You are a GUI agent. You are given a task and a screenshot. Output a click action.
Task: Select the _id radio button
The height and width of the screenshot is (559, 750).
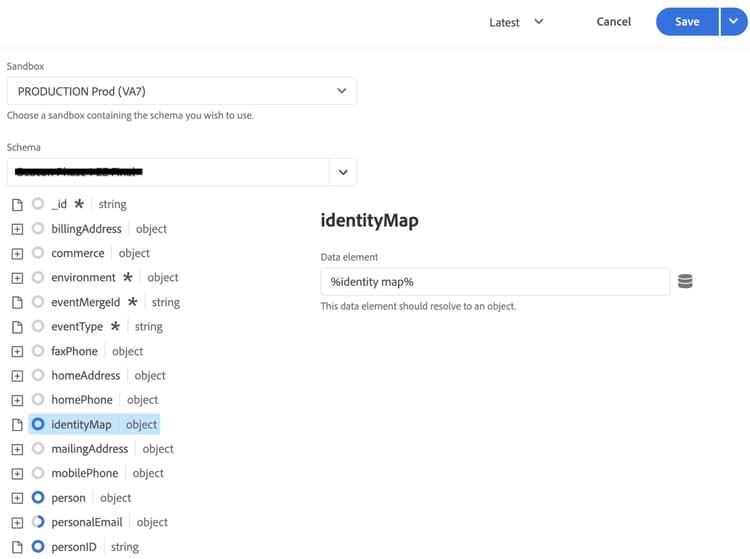point(38,204)
